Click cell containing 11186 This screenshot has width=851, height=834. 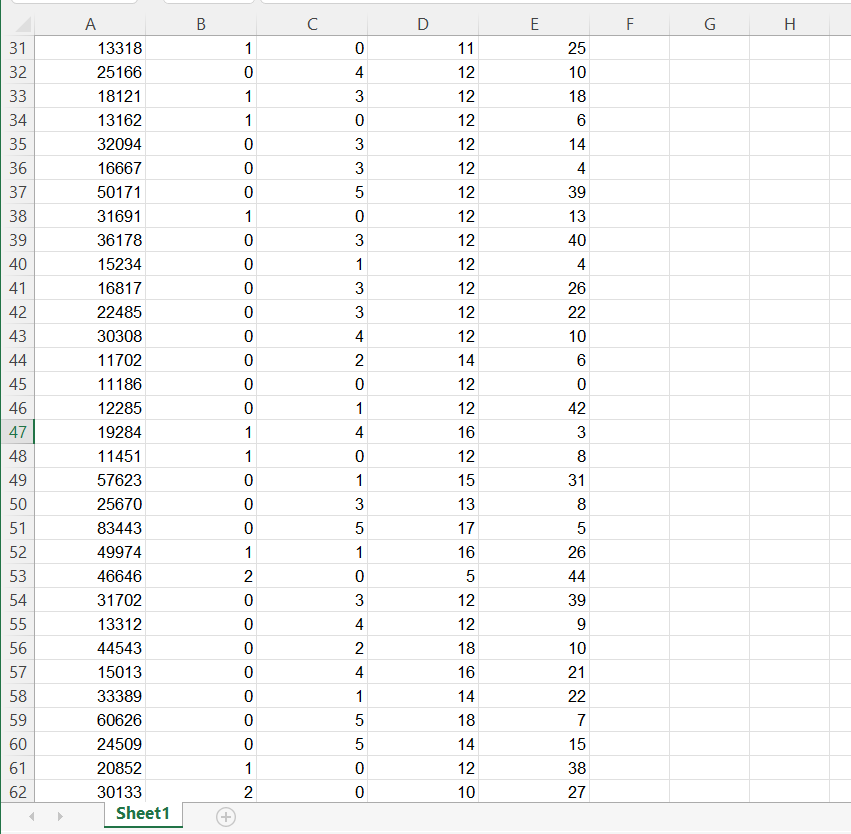click(x=90, y=384)
